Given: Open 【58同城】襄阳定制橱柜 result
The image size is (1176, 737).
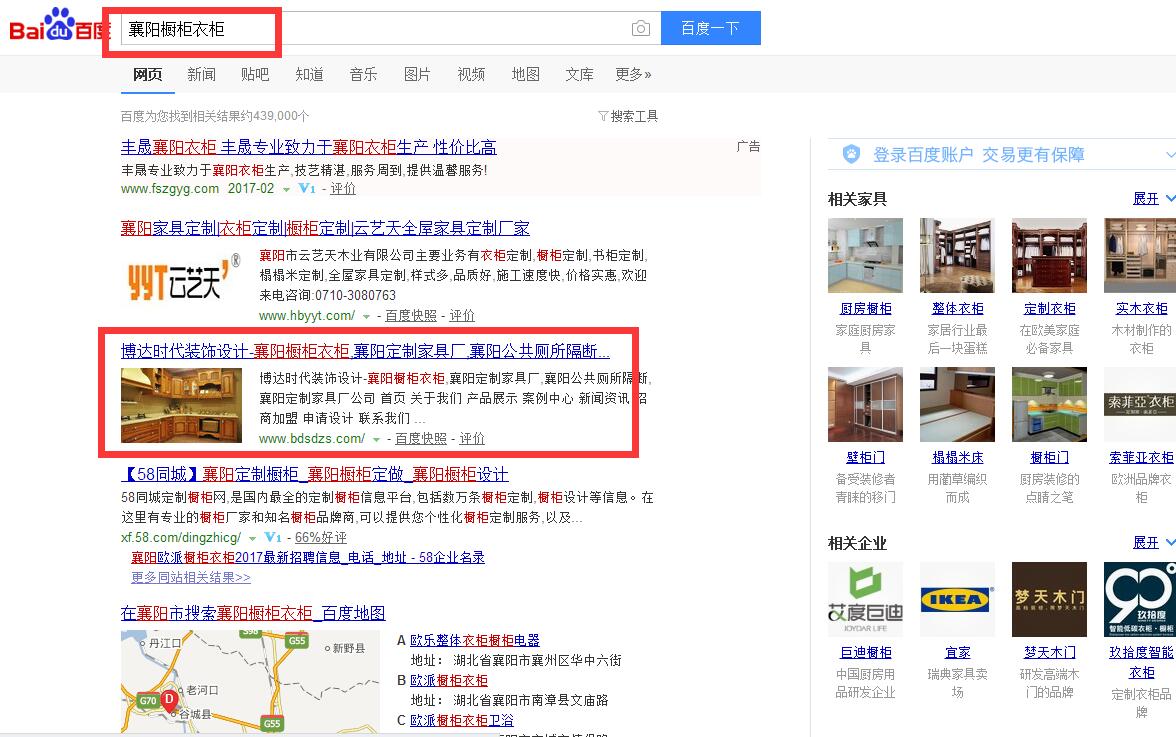Looking at the screenshot, I should tap(315, 474).
